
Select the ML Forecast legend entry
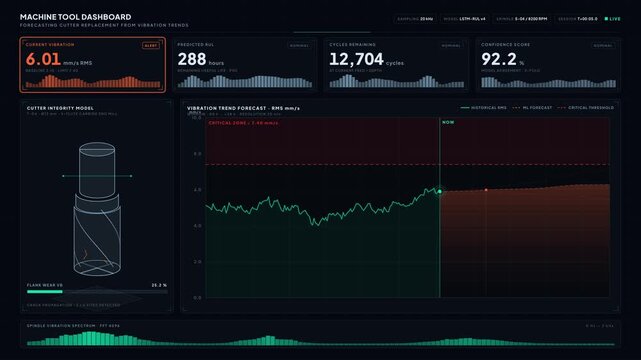[x=532, y=108]
